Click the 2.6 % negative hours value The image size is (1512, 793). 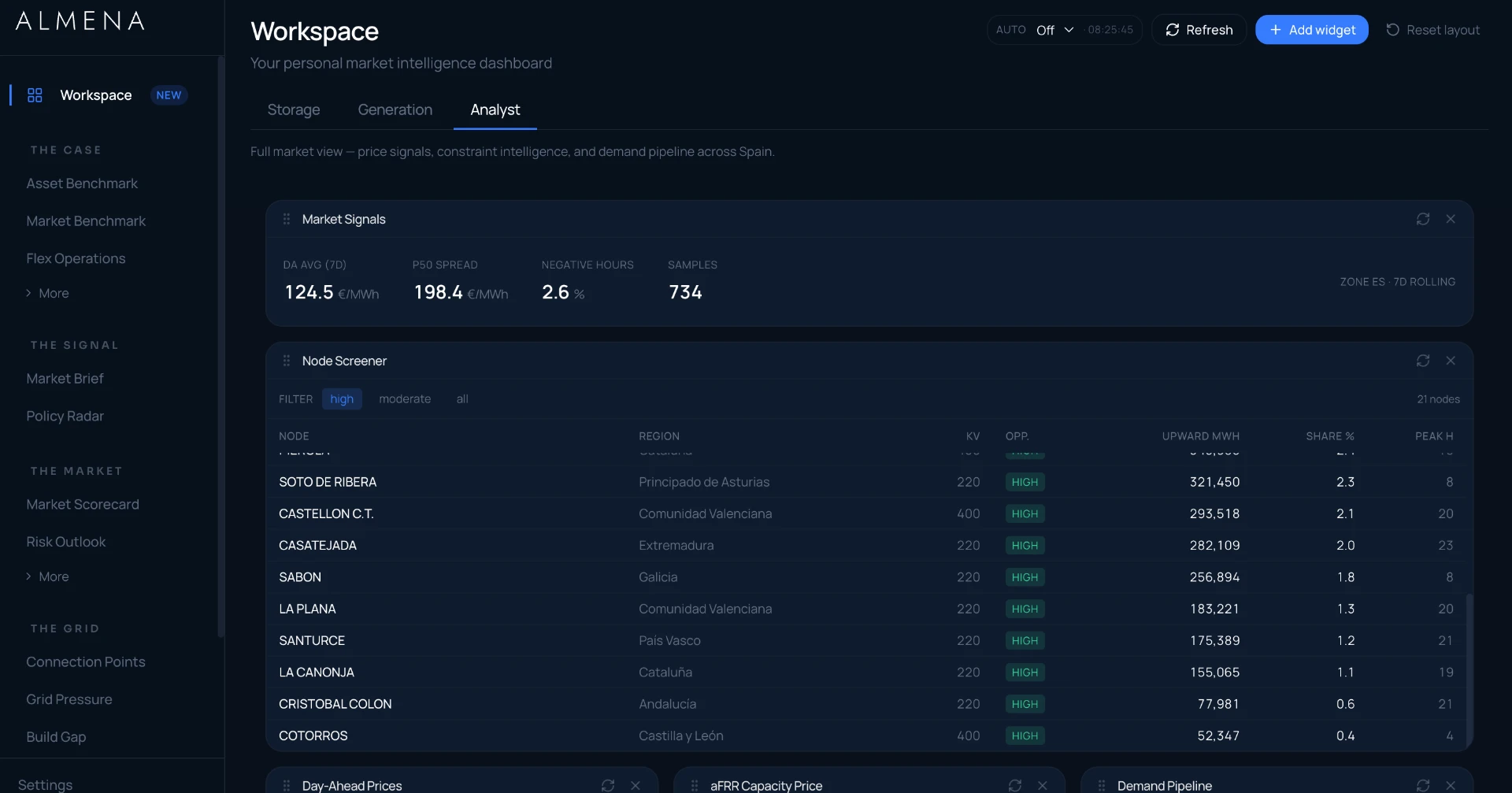[x=563, y=292]
